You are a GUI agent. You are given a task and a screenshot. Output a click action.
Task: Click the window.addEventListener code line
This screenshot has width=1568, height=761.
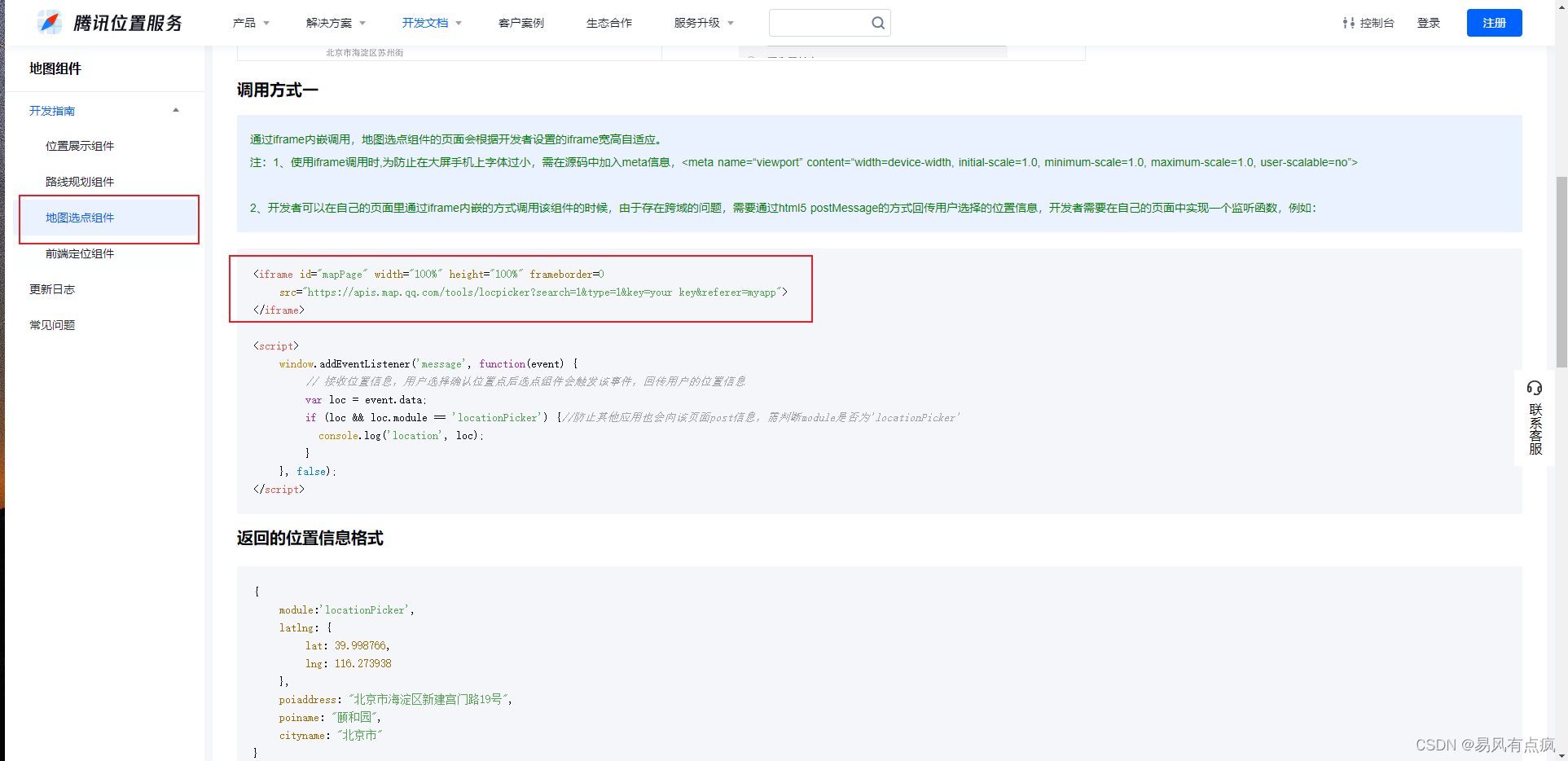pos(428,364)
